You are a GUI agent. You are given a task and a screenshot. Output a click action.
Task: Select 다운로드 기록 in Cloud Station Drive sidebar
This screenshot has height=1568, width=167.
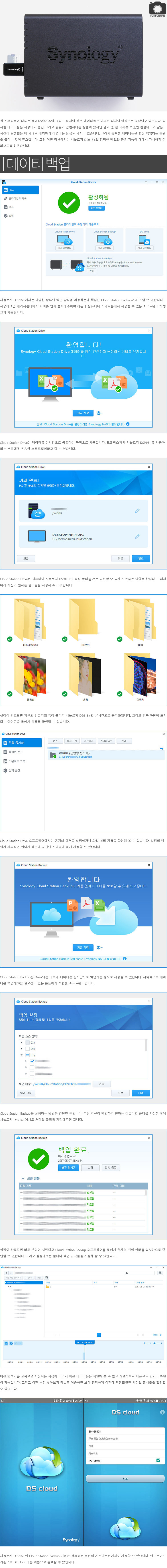pos(21,761)
